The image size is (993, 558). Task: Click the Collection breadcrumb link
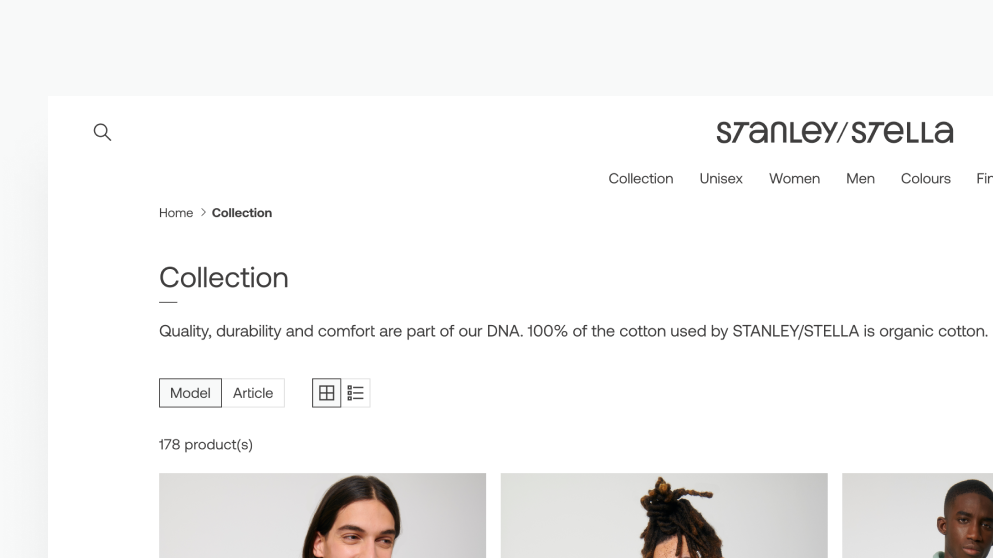(242, 213)
